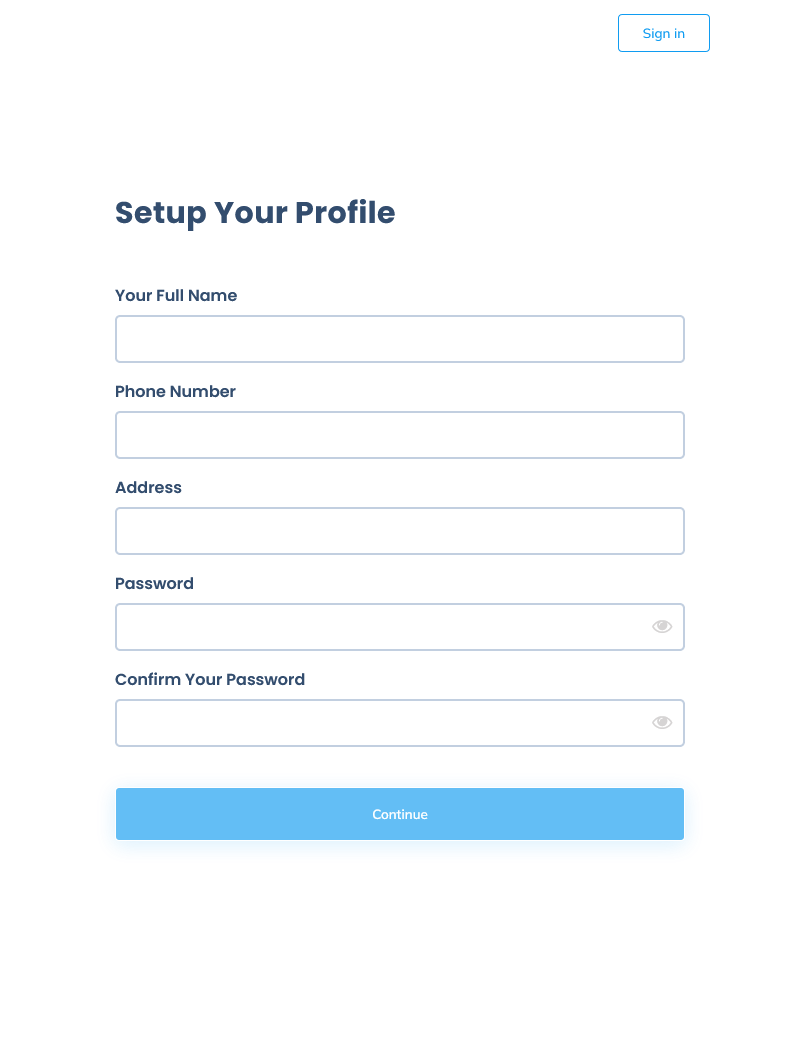Proceed by clicking the blue Continue bar

click(400, 814)
